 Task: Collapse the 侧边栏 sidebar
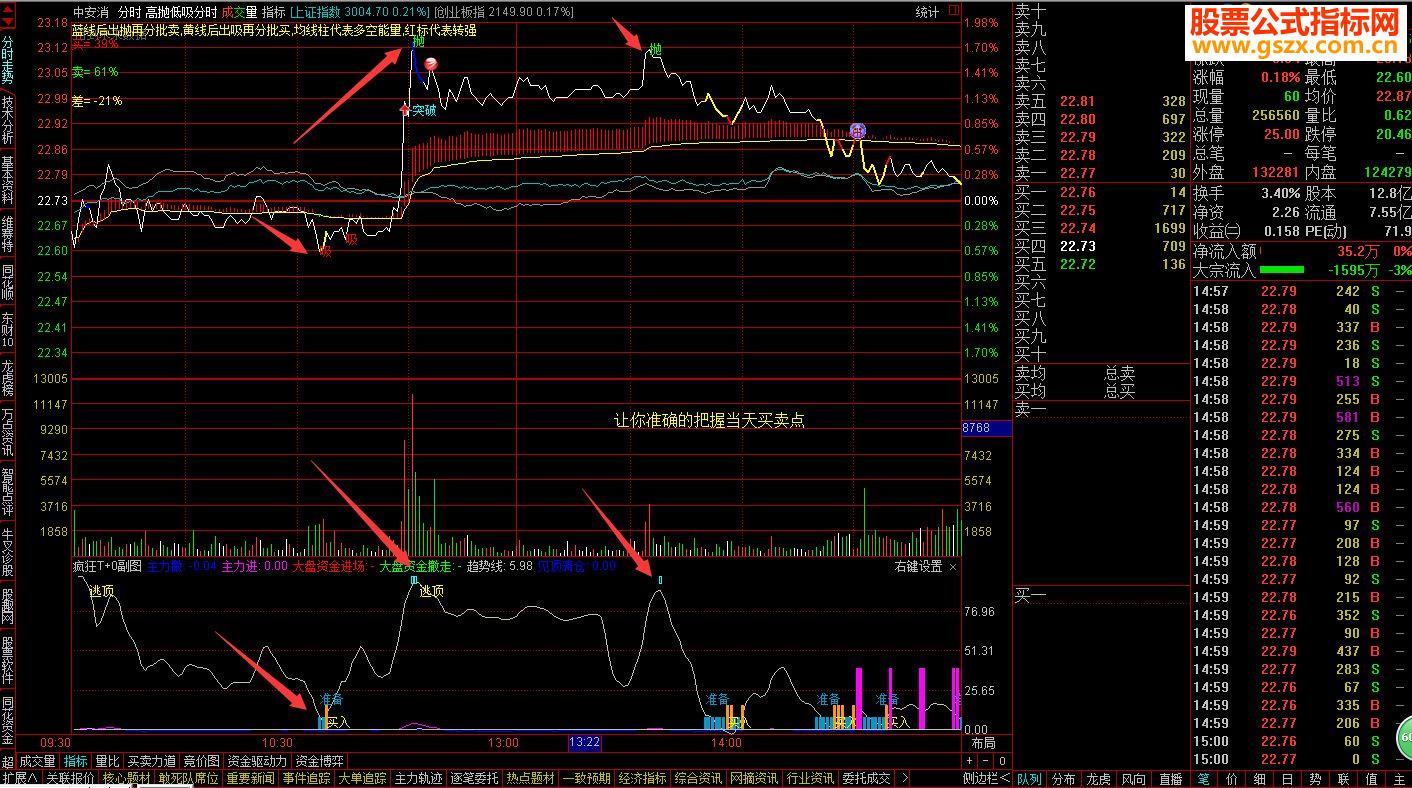pyautogui.click(x=987, y=778)
